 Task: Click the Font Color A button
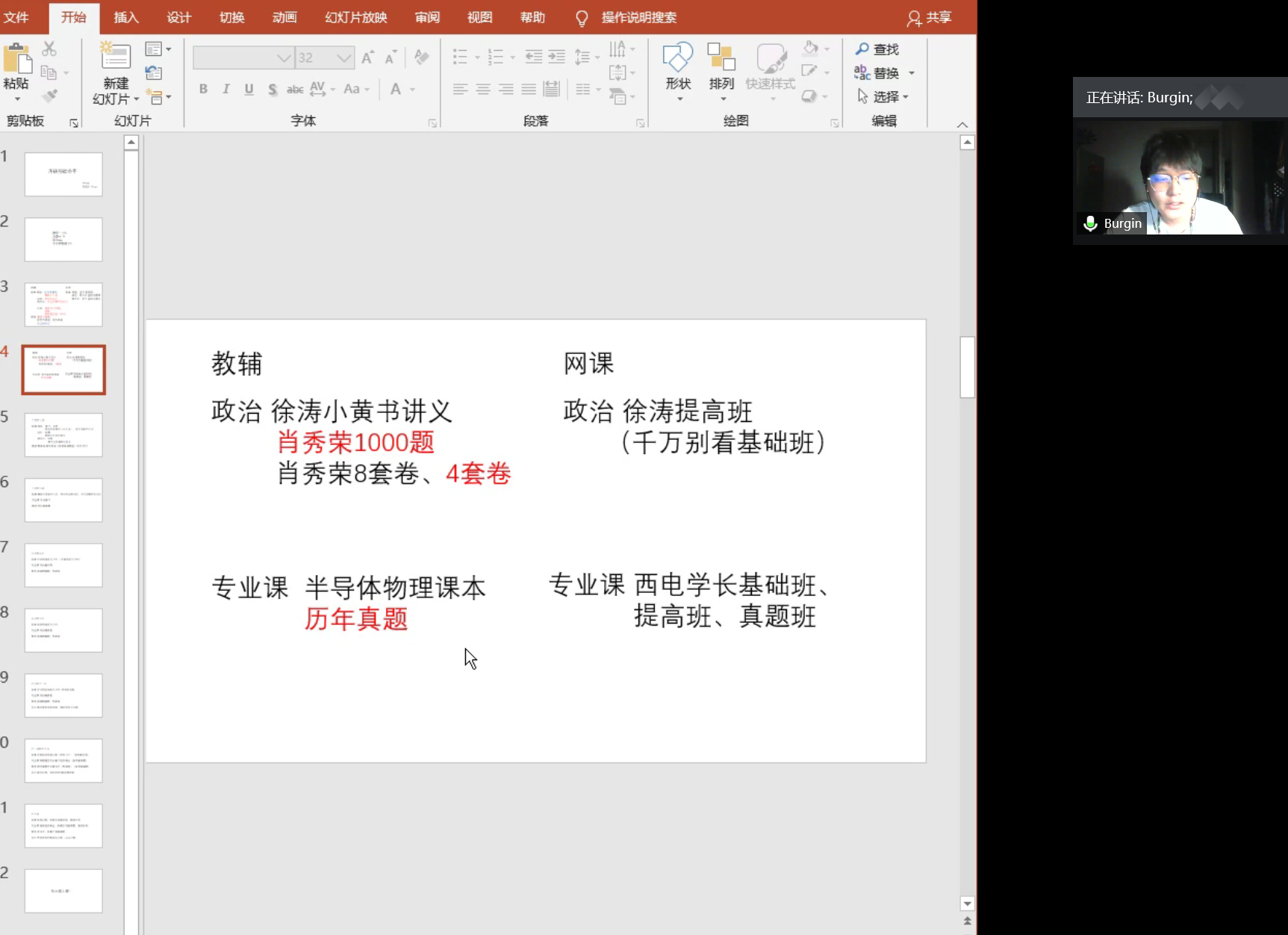(396, 90)
